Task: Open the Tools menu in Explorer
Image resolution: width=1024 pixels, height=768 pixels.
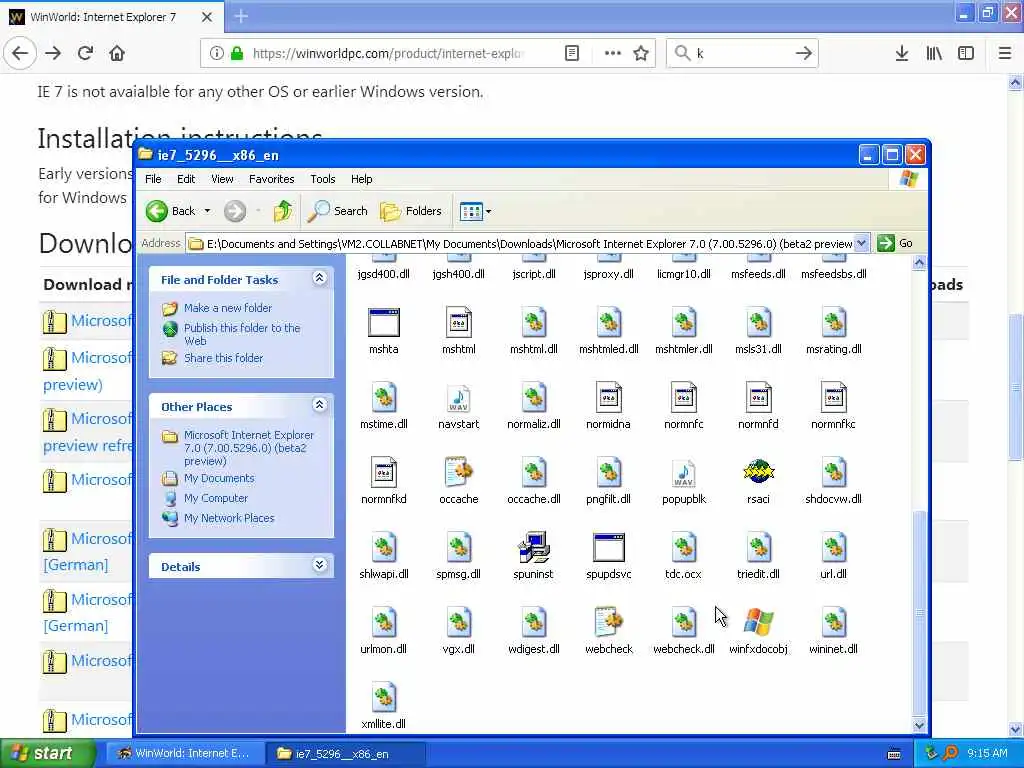Action: click(x=323, y=179)
